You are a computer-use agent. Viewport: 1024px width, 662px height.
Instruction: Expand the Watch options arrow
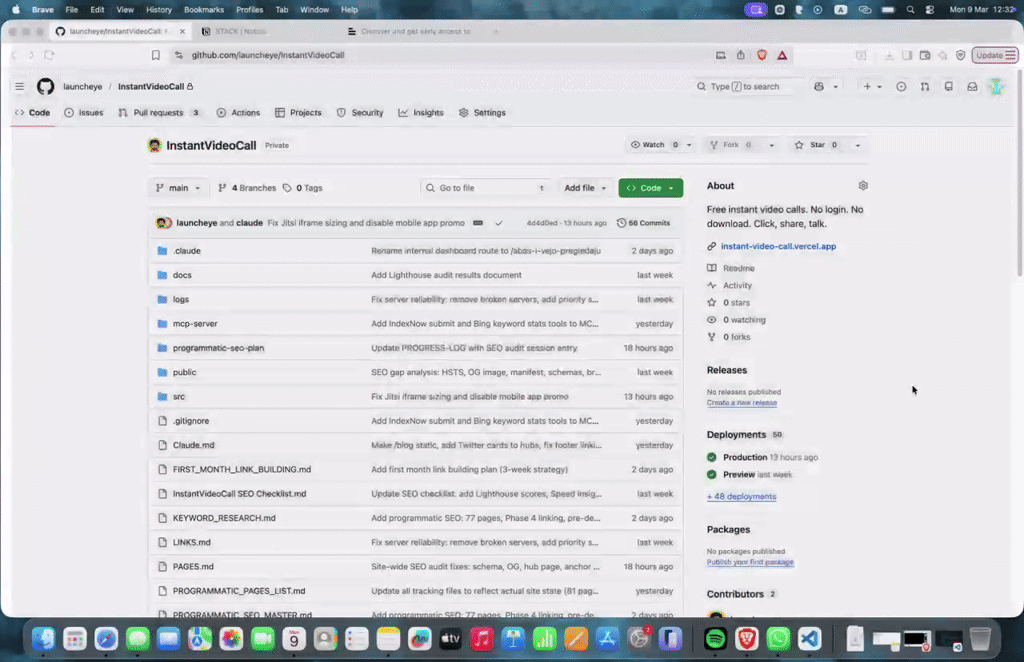(x=689, y=145)
